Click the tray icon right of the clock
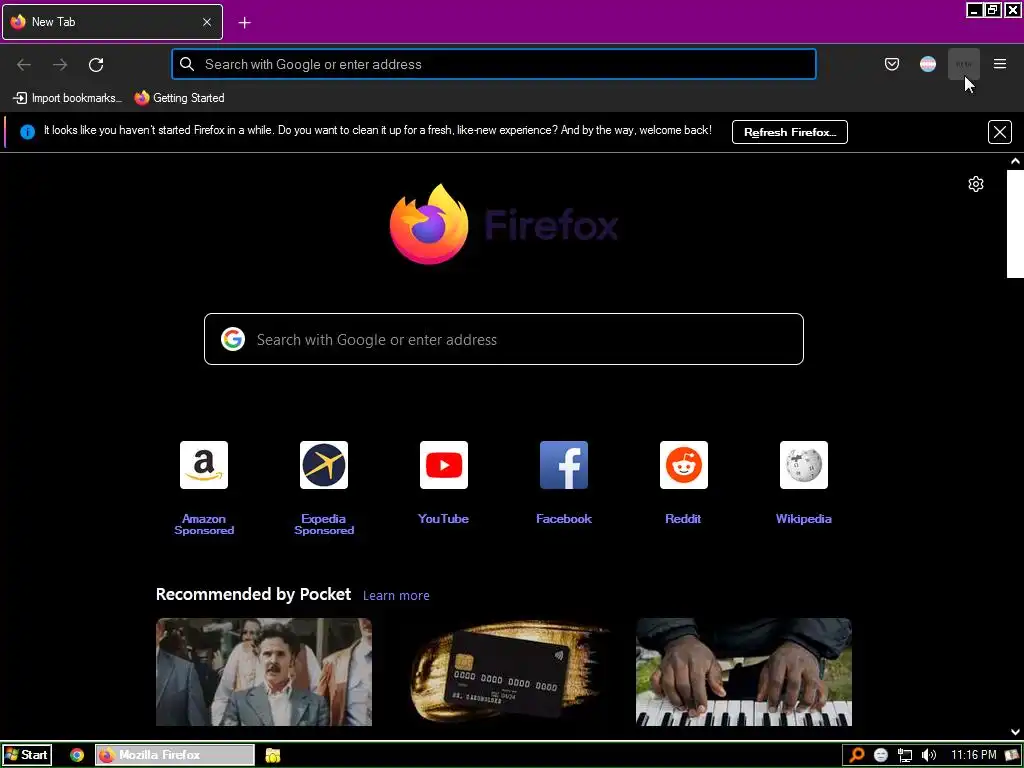This screenshot has width=1024, height=768. tap(1012, 755)
